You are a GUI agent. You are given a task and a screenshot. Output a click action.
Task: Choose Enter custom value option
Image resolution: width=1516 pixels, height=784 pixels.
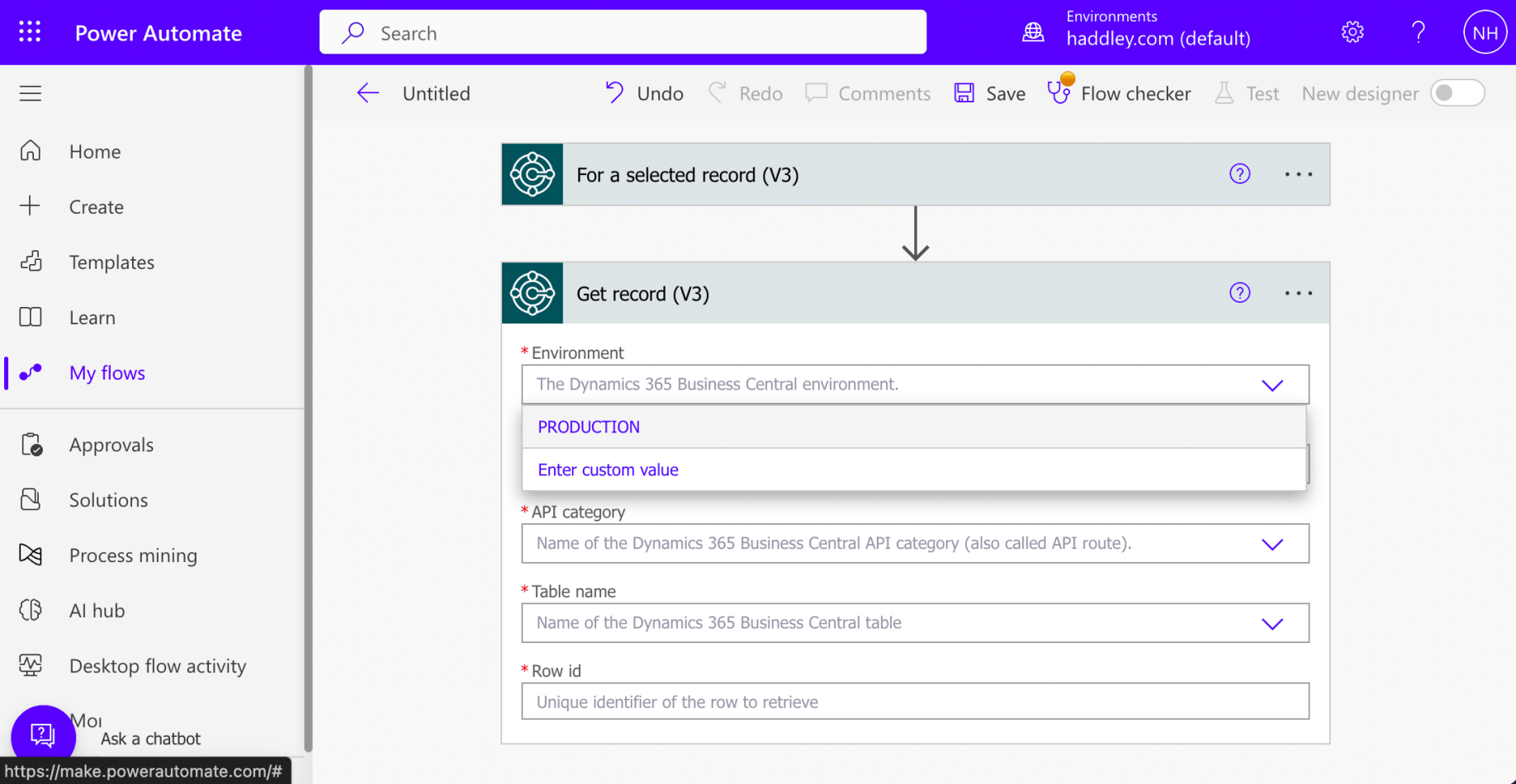click(x=608, y=470)
